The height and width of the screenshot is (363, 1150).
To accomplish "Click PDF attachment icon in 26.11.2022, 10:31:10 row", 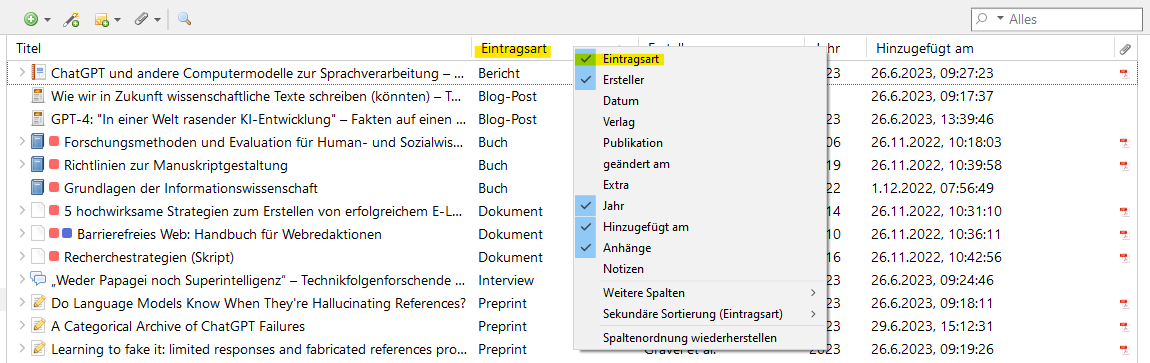I will (1124, 212).
